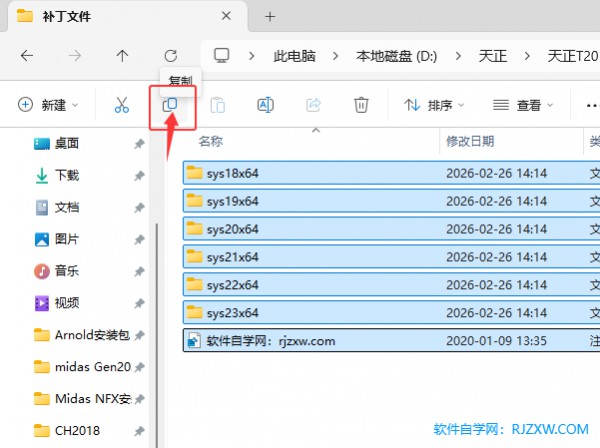Sort by the 修改日期 column header
This screenshot has width=600, height=448.
(x=470, y=141)
